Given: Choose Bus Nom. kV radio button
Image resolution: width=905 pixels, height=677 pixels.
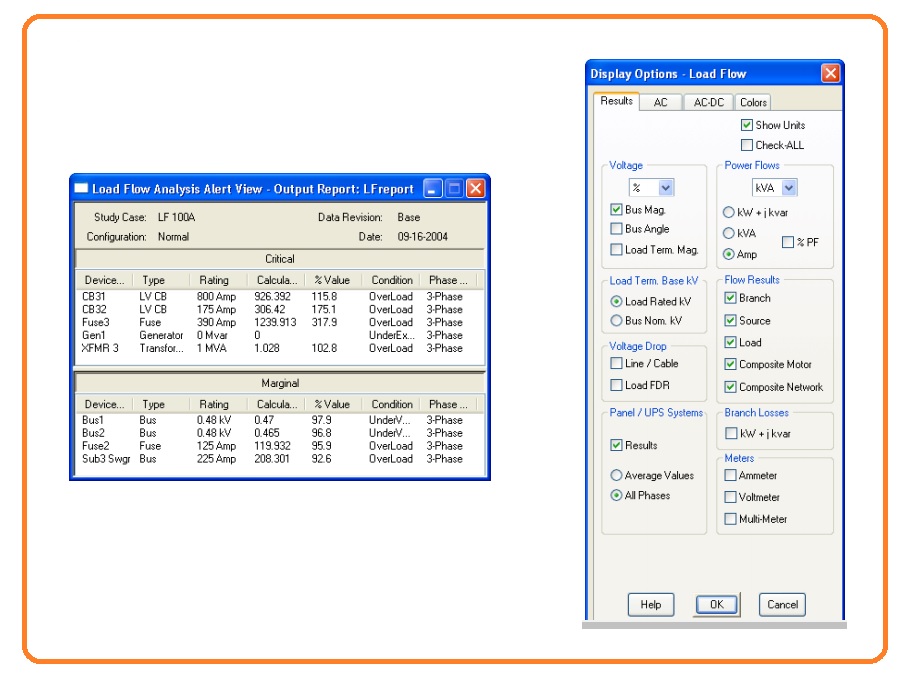Looking at the screenshot, I should click(616, 320).
